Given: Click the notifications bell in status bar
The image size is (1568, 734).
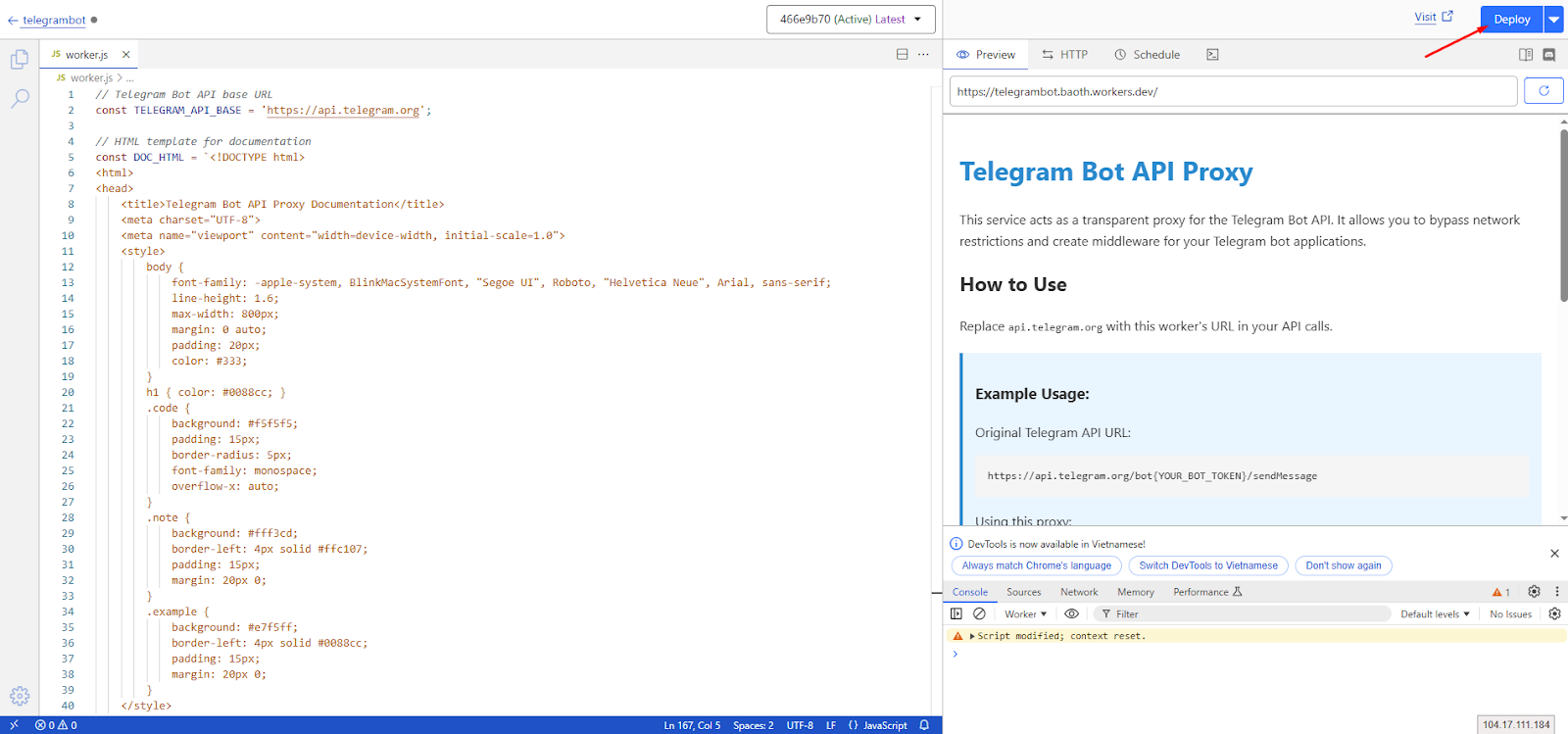Looking at the screenshot, I should pyautogui.click(x=924, y=725).
